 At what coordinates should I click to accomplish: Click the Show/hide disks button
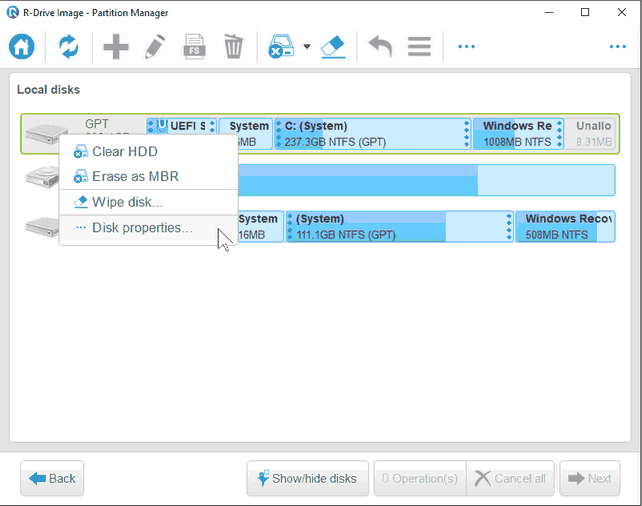tap(307, 478)
